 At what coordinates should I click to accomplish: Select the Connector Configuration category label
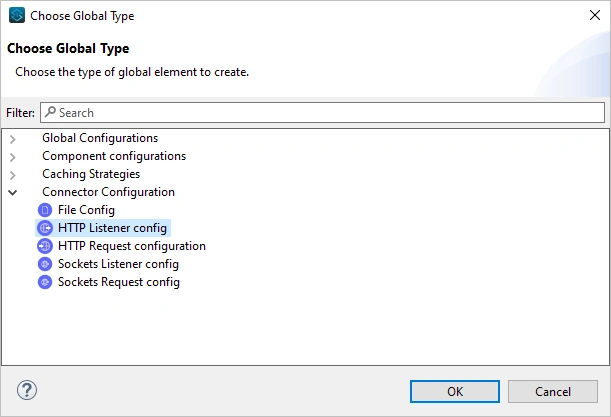coord(108,192)
